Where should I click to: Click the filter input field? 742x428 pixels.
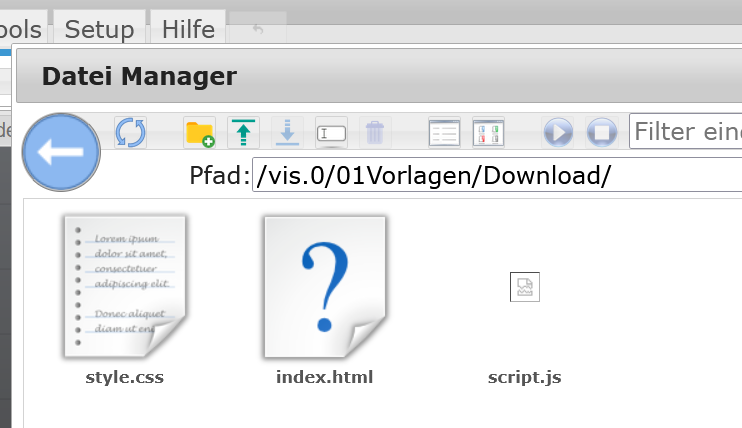coord(686,131)
